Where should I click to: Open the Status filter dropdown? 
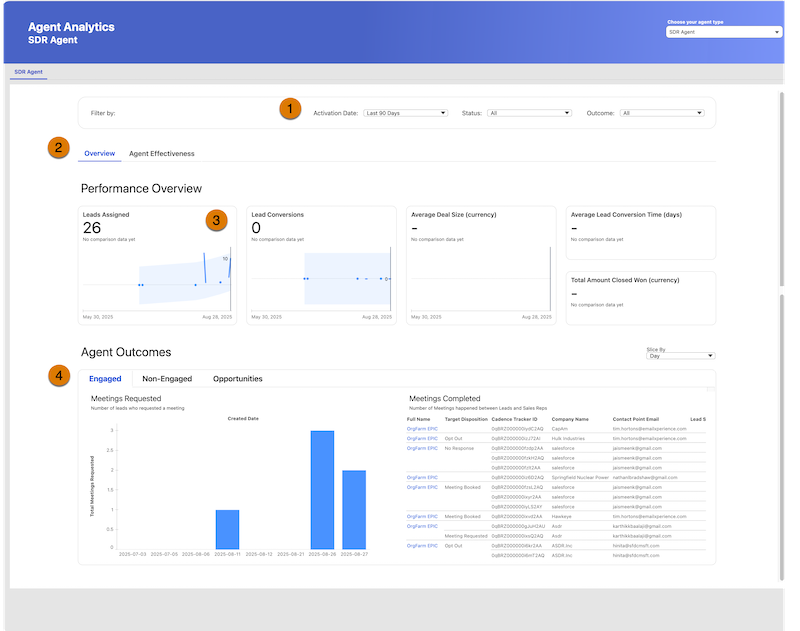[529, 113]
